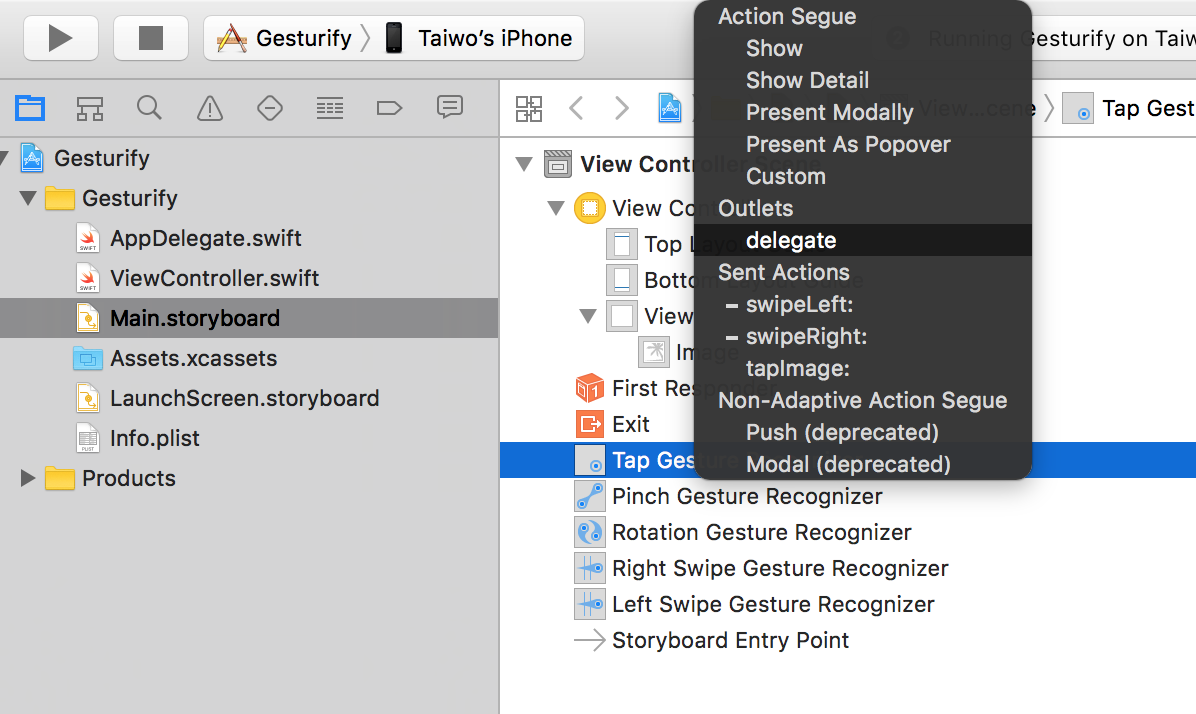Open the Breakpoint navigator icon
This screenshot has height=714, width=1196.
389,108
